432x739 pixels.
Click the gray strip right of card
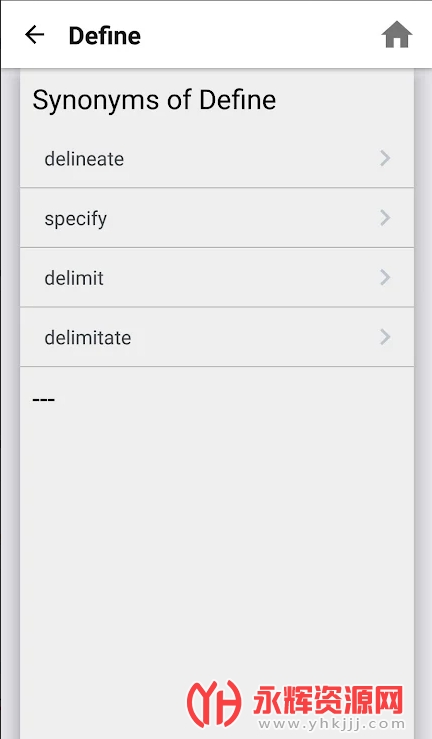click(423, 403)
